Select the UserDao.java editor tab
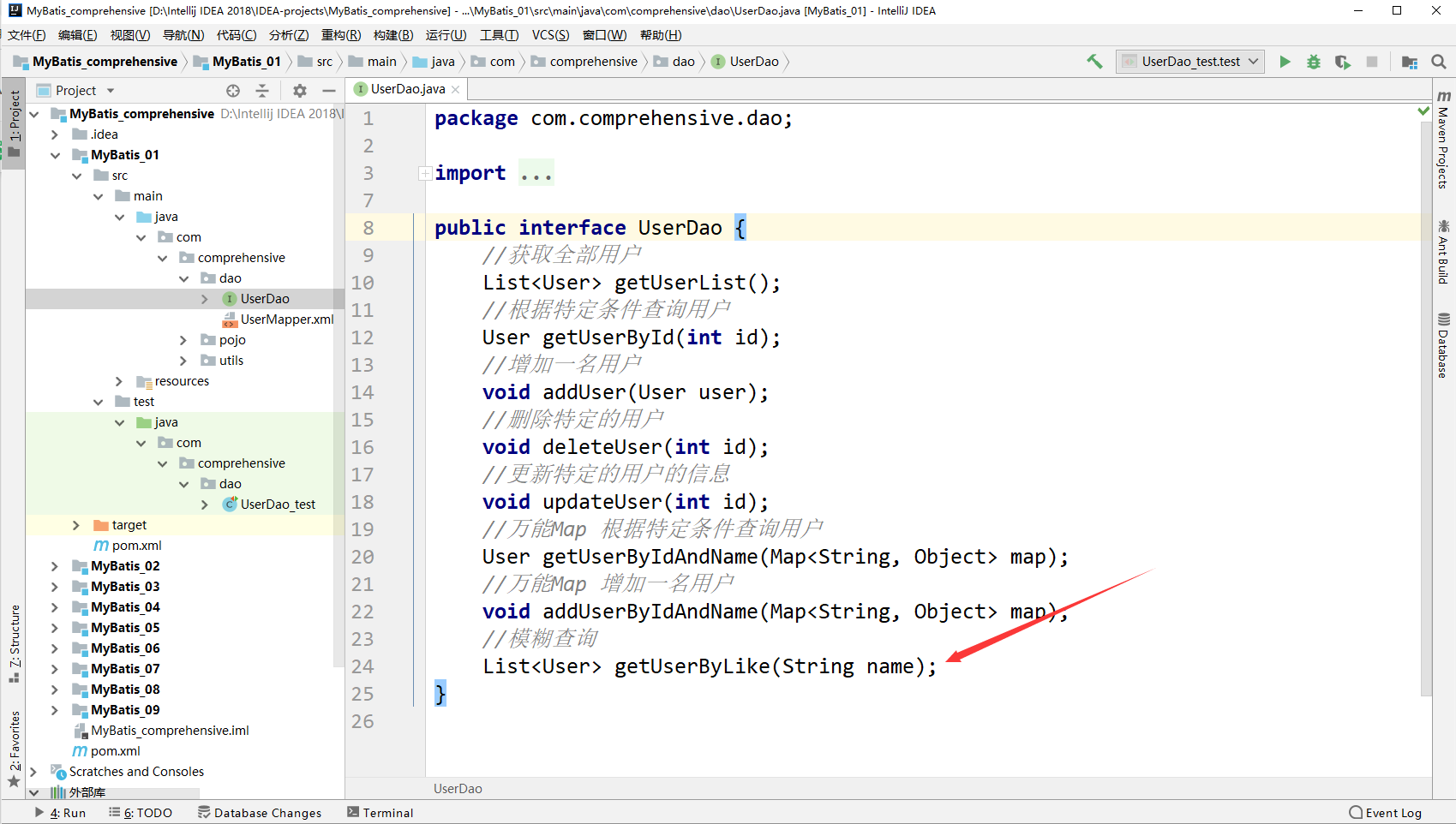The image size is (1456, 824). point(408,89)
